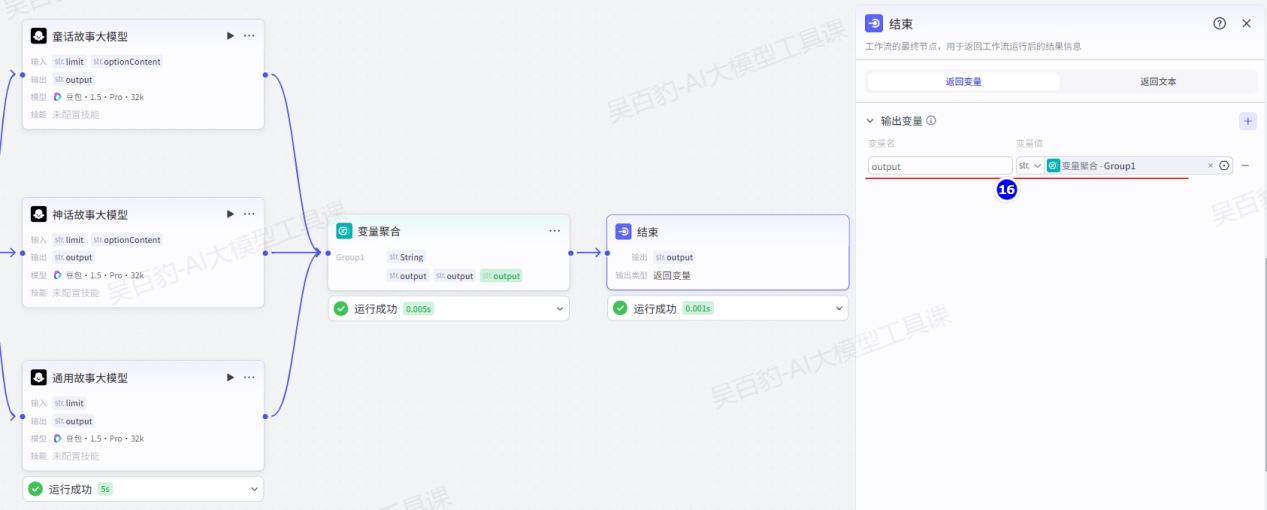Click the help icon in 结束 panel
The image size is (1267, 510).
(x=1219, y=24)
